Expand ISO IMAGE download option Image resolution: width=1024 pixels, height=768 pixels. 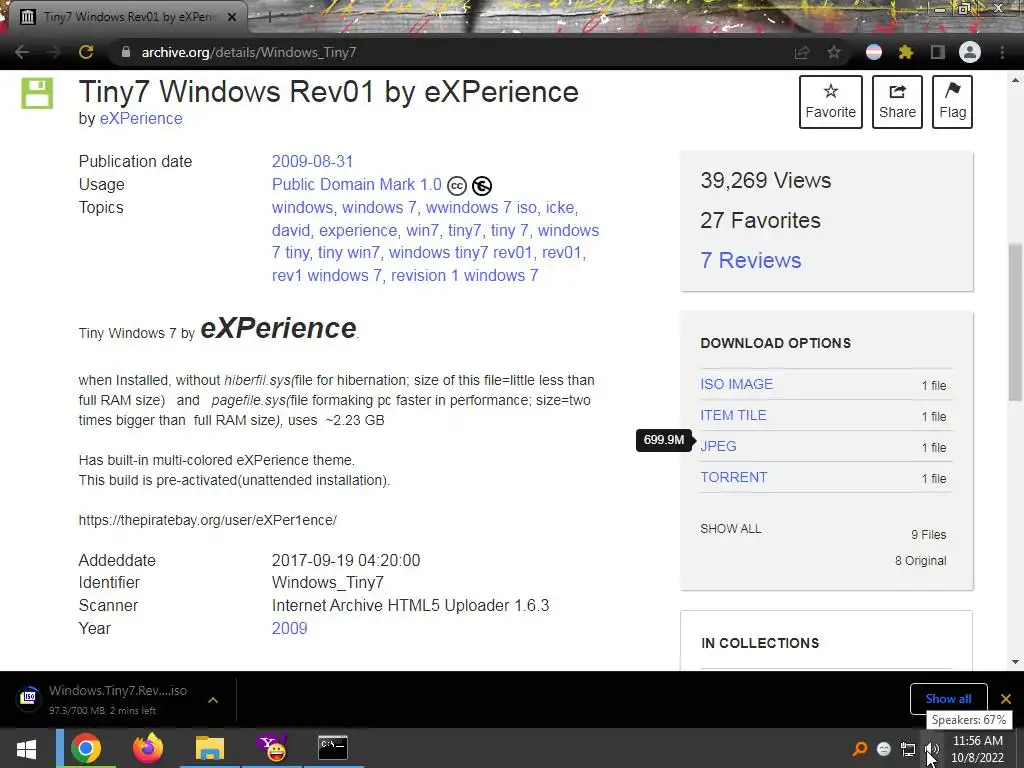coord(737,384)
